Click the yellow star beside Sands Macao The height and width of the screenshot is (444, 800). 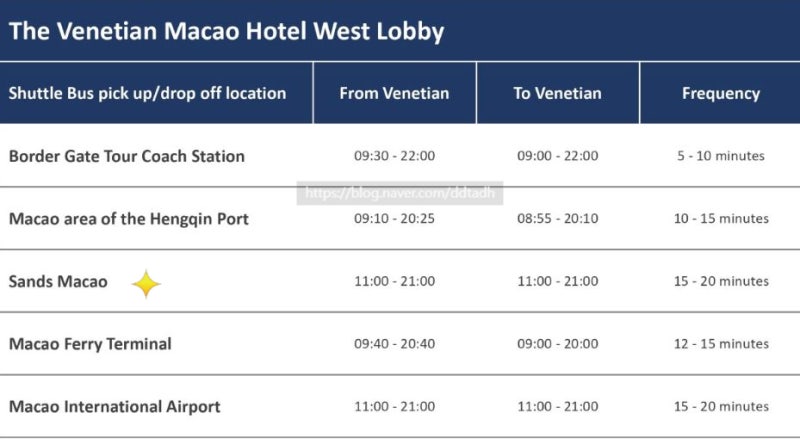[146, 283]
